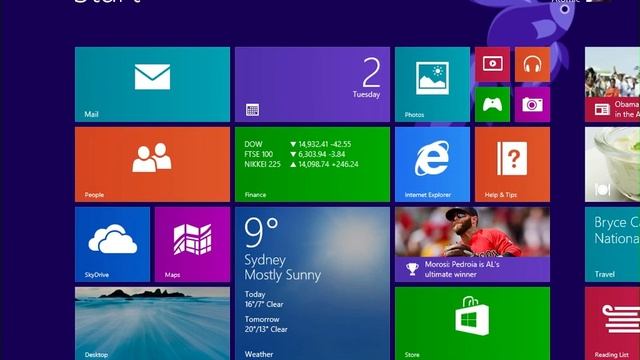
Task: Click the FTSE 100 index row
Action: click(x=295, y=154)
